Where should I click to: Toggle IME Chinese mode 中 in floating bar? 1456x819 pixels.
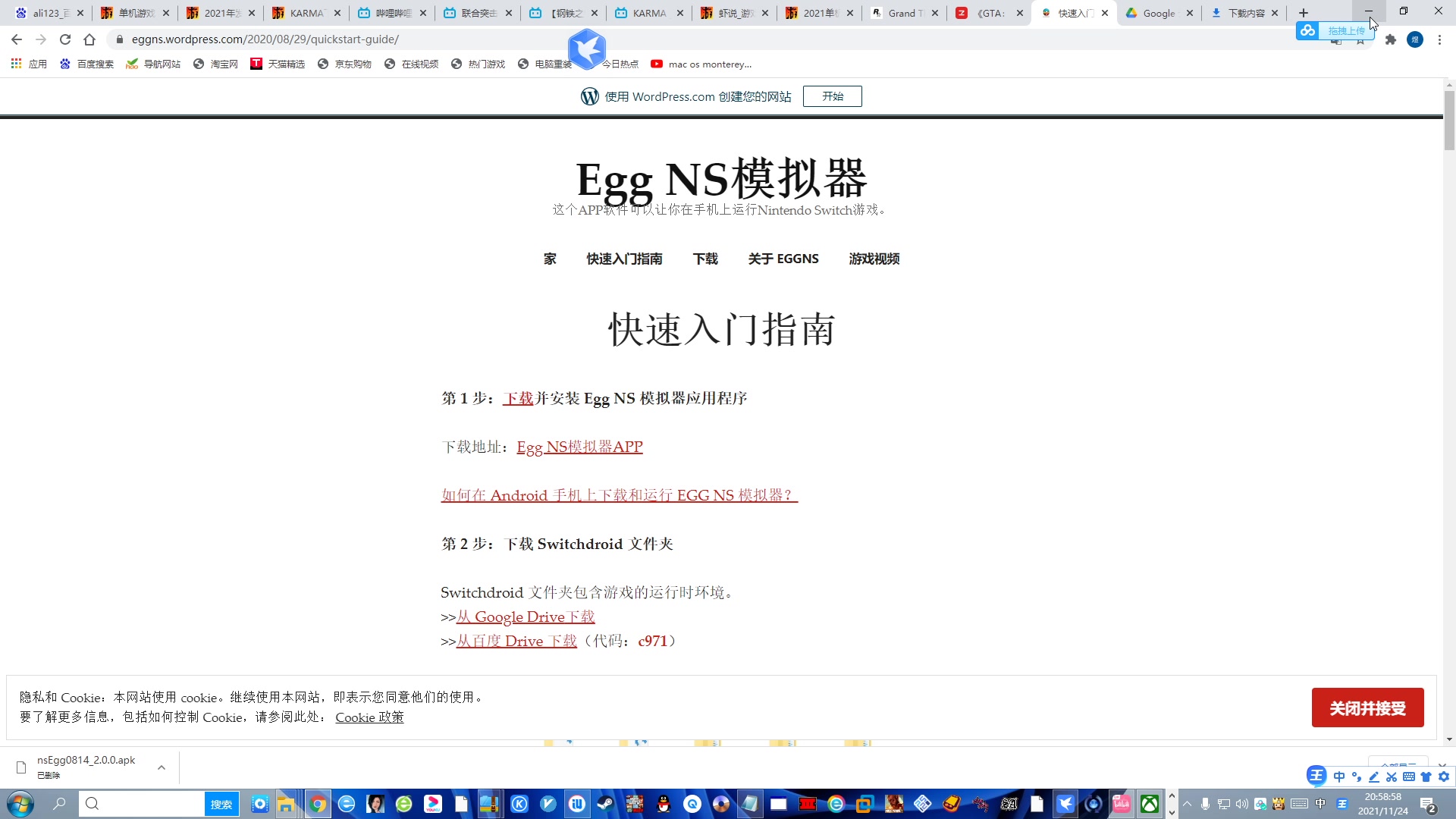click(x=1338, y=777)
